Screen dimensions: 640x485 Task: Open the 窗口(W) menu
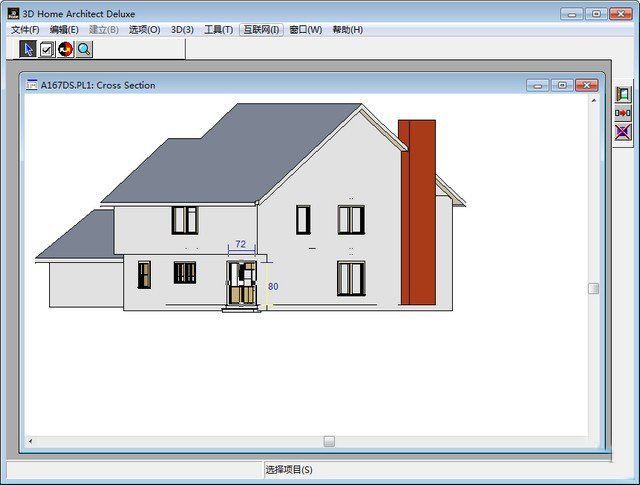pos(306,30)
